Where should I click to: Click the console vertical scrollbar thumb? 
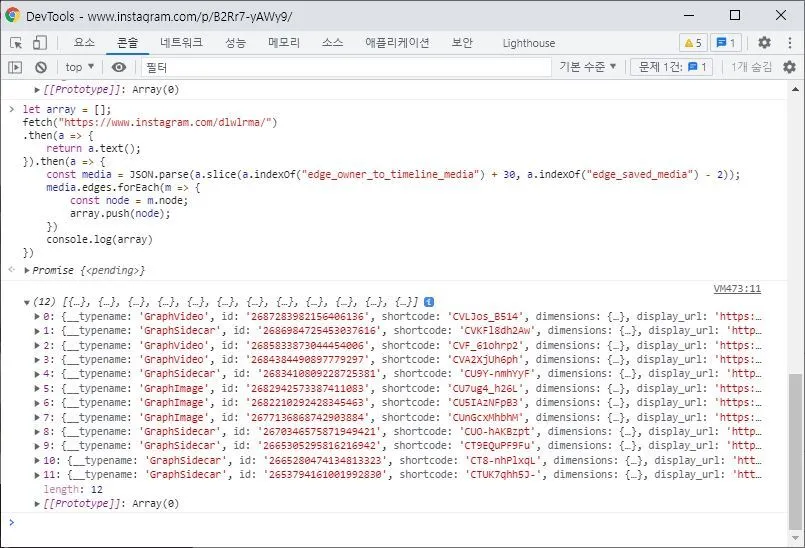tap(795, 451)
